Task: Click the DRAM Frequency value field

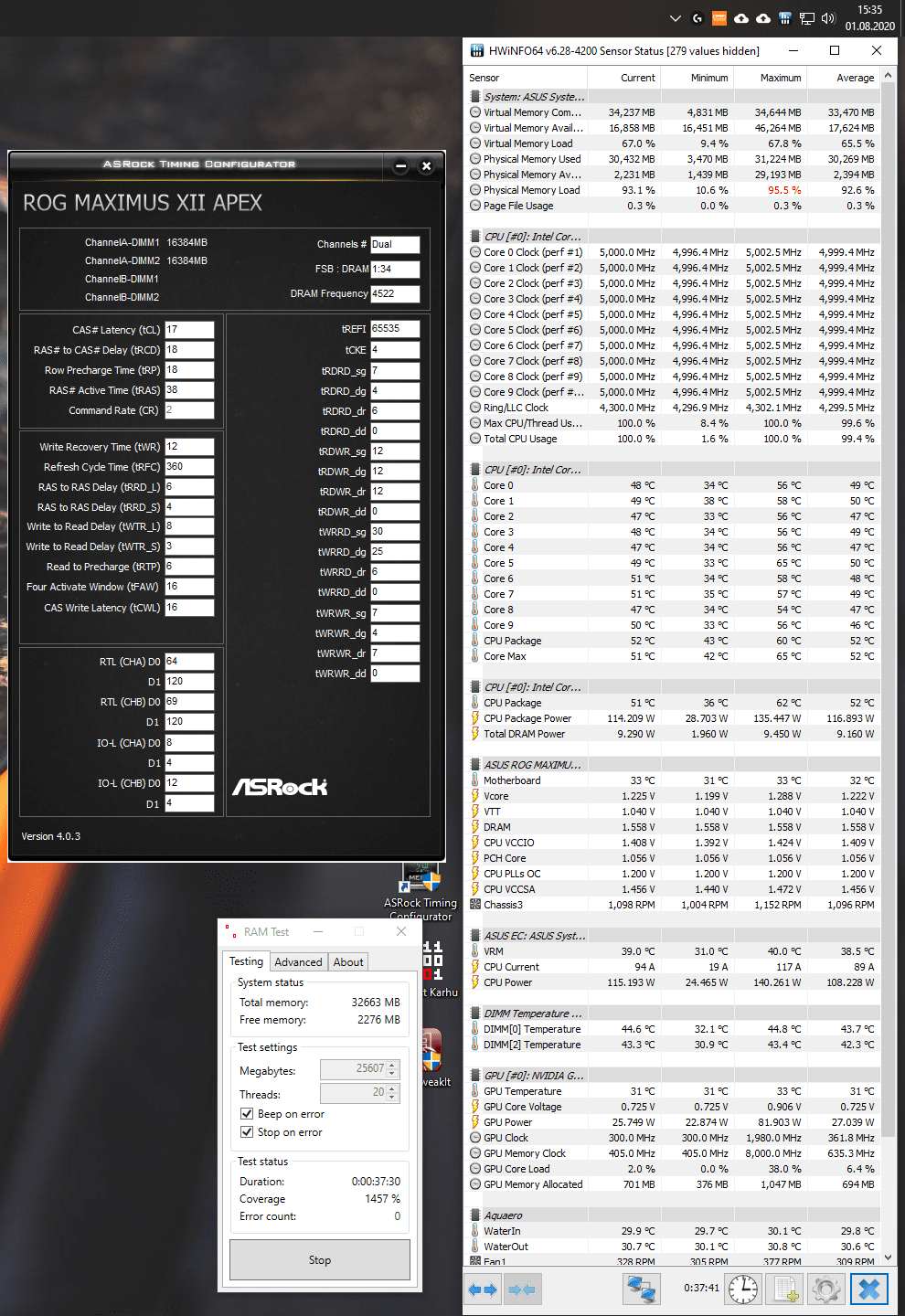Action: [395, 294]
